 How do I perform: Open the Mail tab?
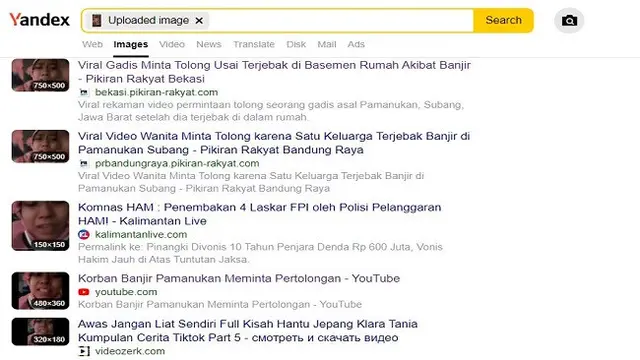(327, 44)
